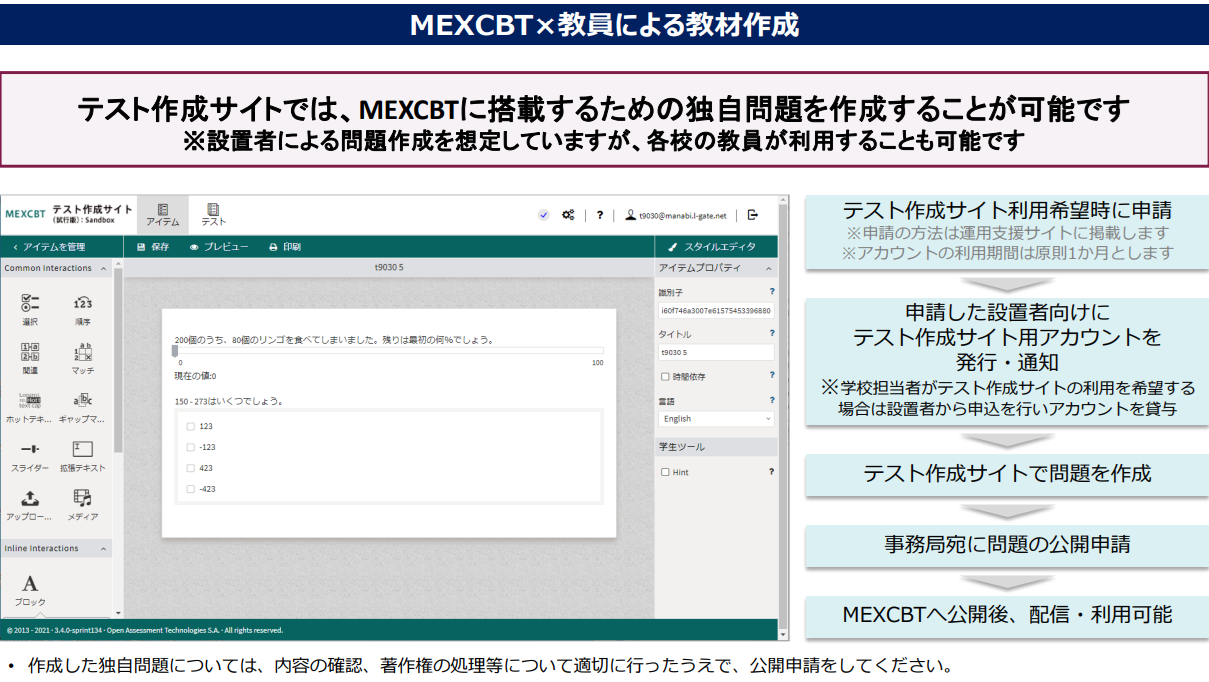Open the header help question mark
The image size is (1209, 682).
click(600, 214)
